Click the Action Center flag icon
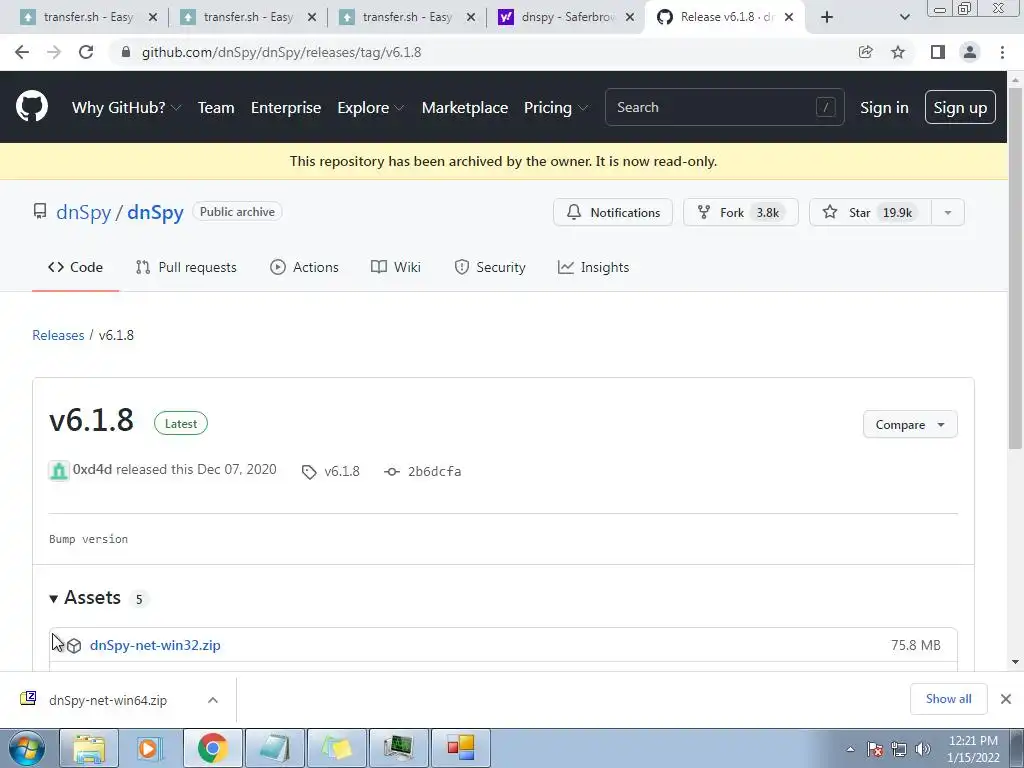Screen dimensions: 1024x768 tap(874, 749)
